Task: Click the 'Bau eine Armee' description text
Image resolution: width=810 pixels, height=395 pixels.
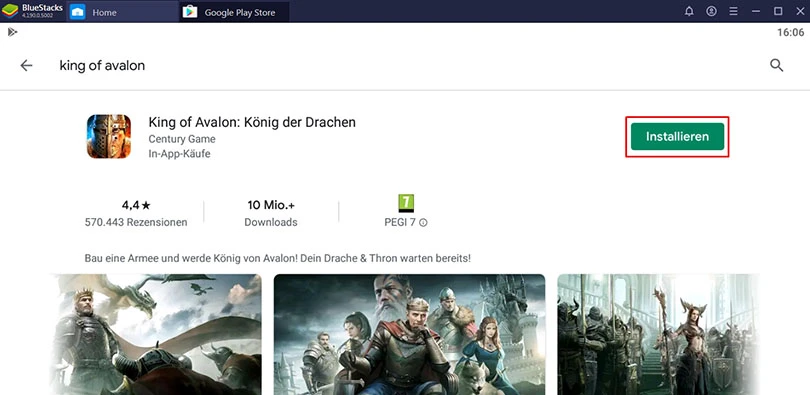Action: point(278,258)
